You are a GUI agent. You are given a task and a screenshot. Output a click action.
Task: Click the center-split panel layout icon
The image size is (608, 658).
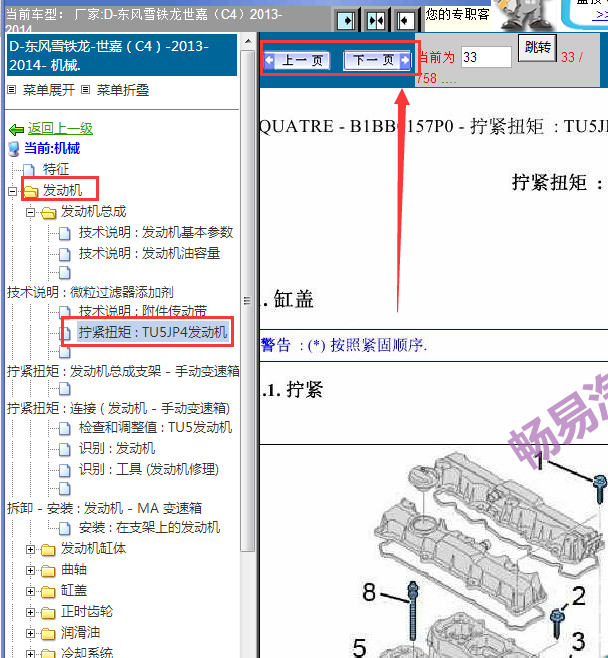(x=376, y=20)
